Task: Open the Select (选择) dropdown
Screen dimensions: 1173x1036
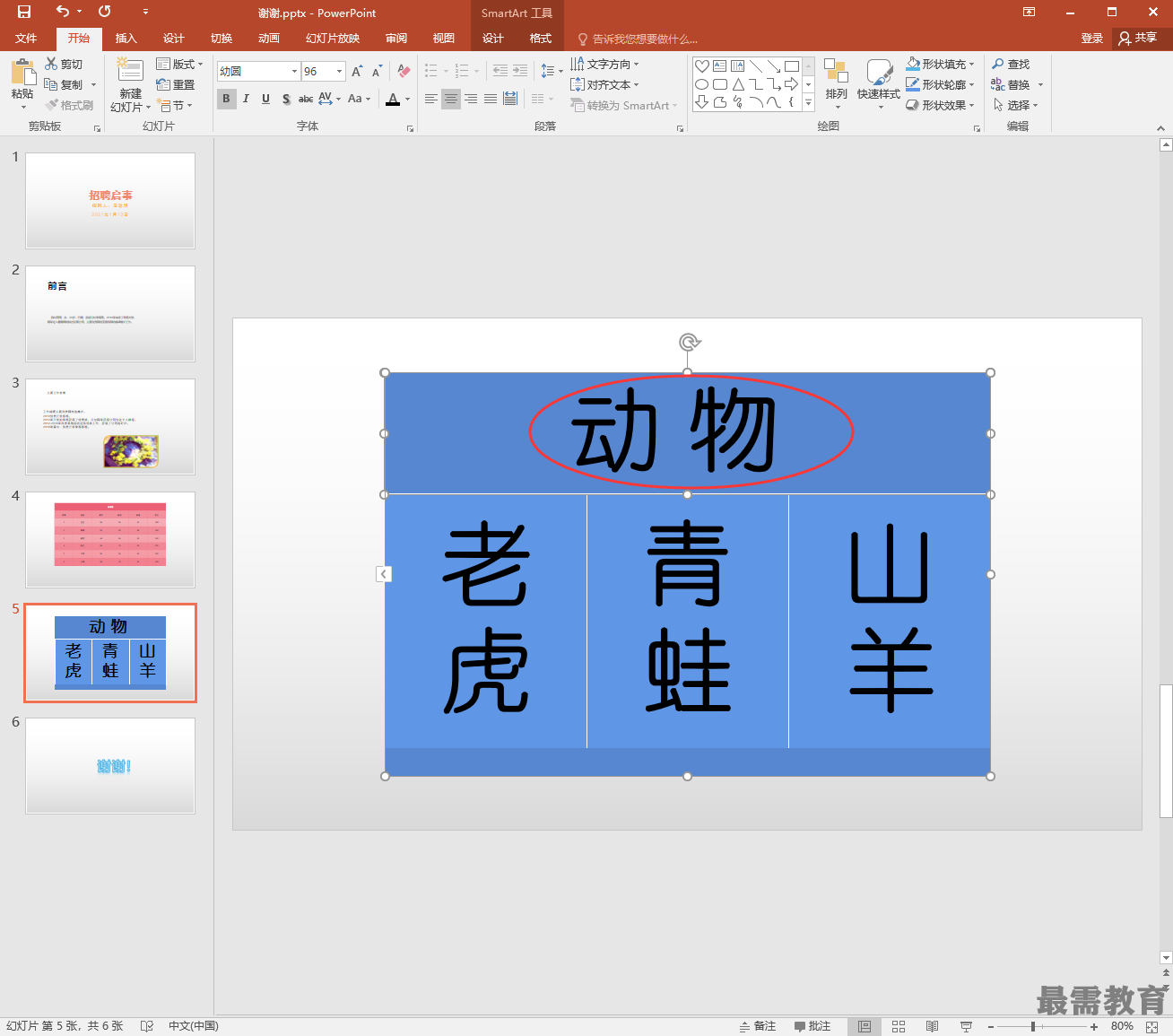Action: tap(1015, 105)
